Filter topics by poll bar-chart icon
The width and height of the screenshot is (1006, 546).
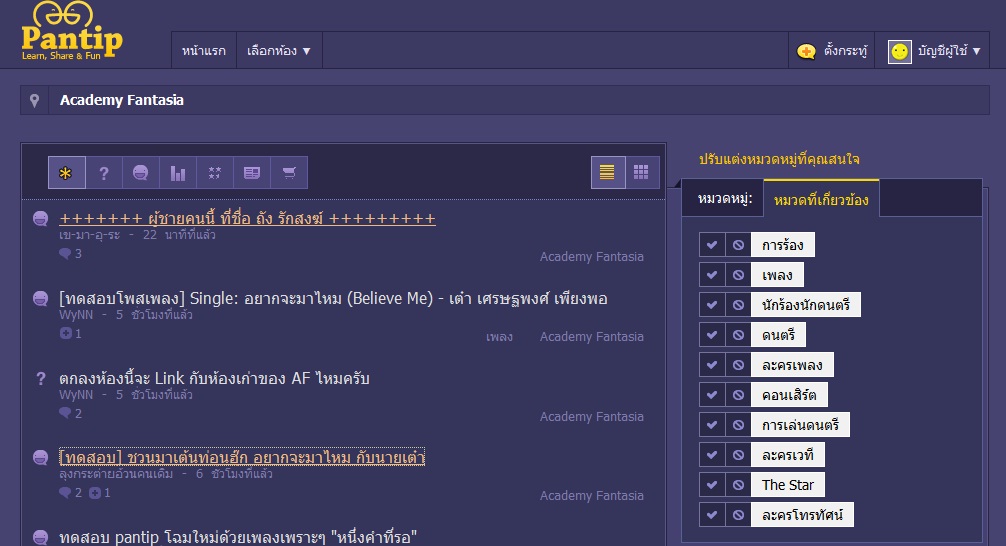(x=178, y=173)
